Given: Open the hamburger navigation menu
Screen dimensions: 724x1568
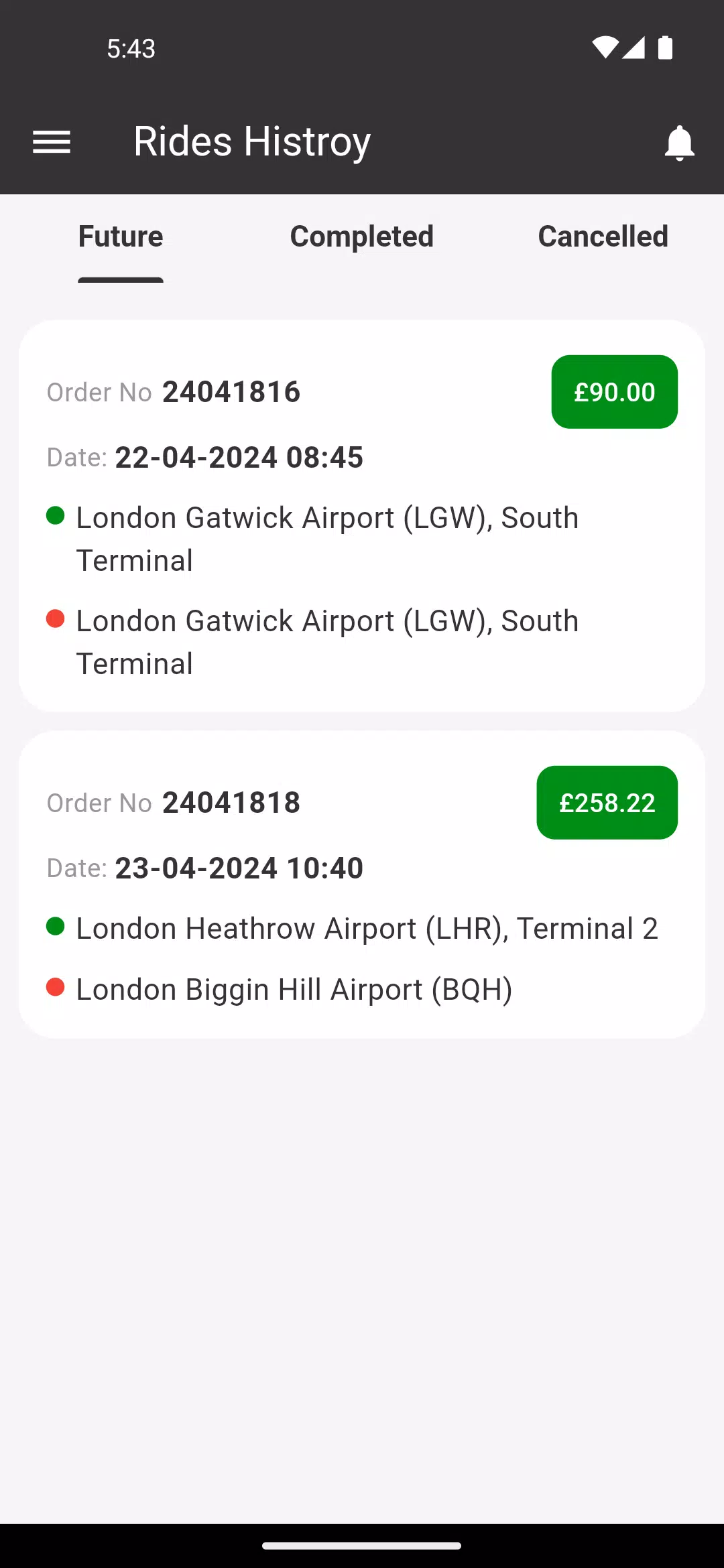Looking at the screenshot, I should (x=52, y=142).
